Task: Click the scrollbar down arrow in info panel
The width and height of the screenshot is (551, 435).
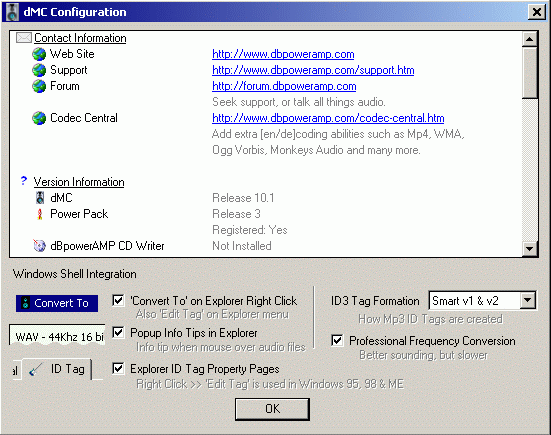Action: point(529,249)
